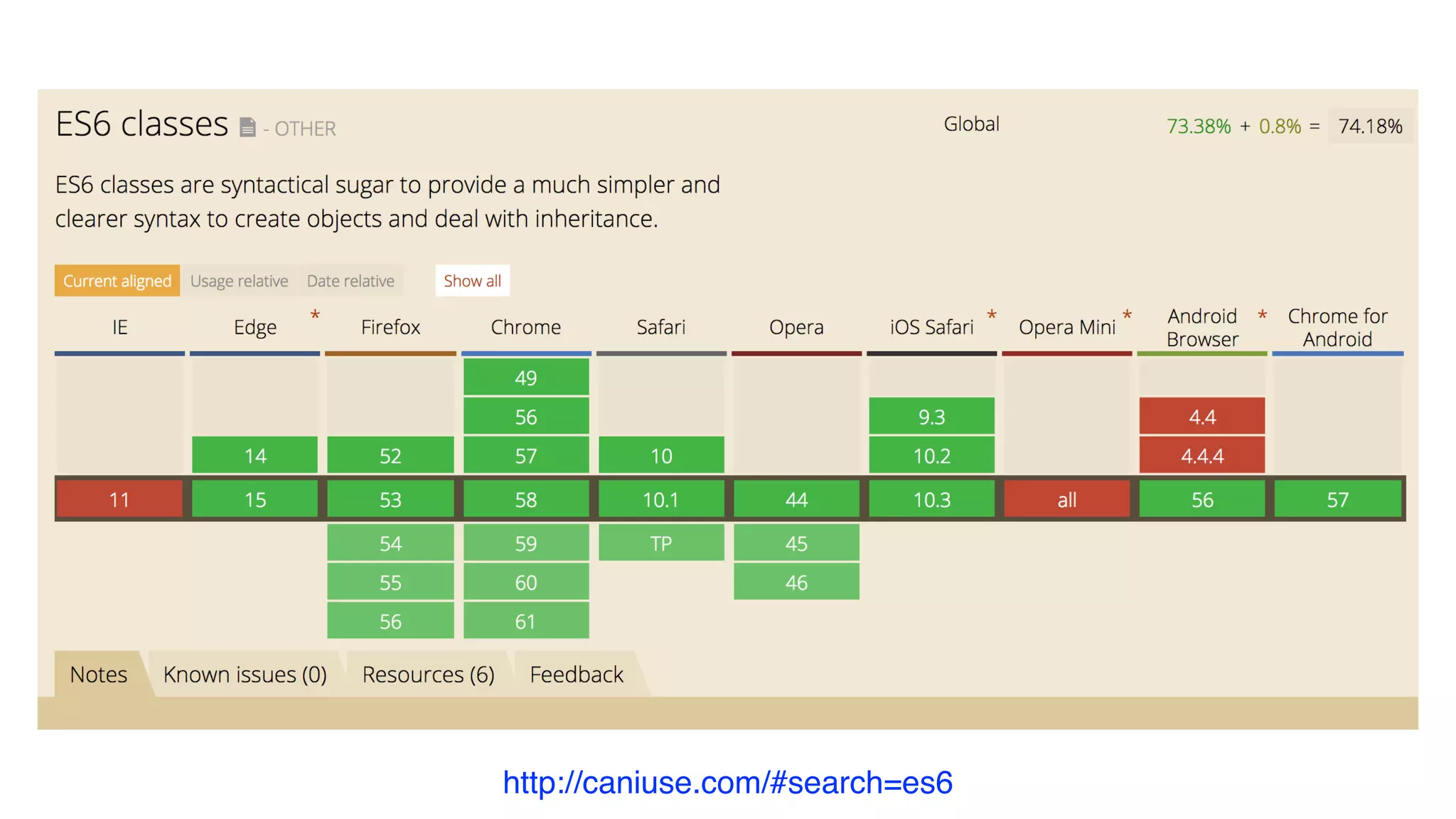Open the Feedback tab
This screenshot has width=1456, height=819.
577,674
